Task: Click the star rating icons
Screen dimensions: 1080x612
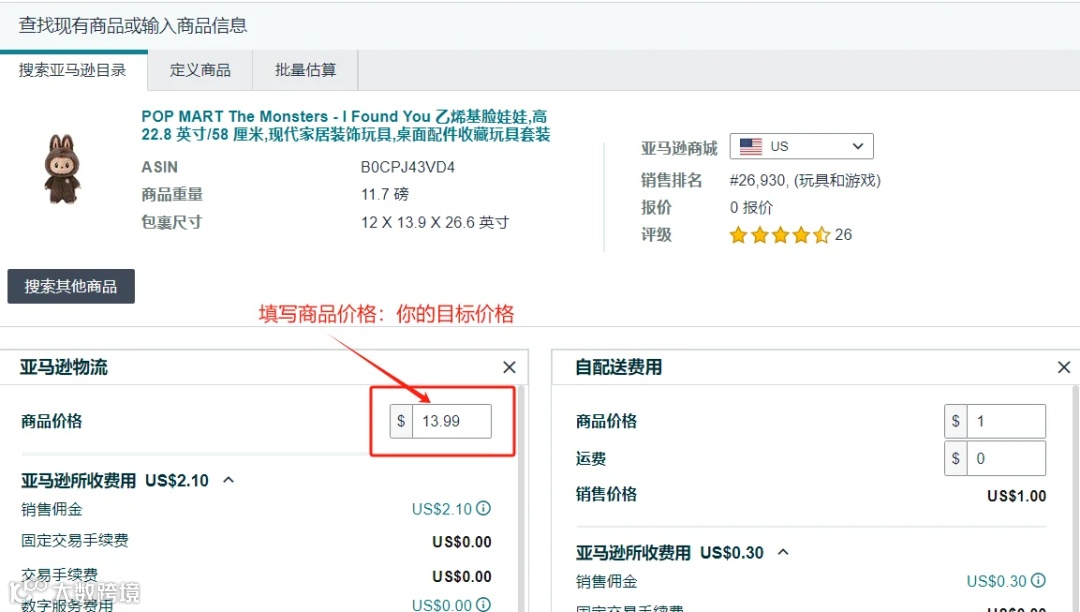Action: point(780,235)
